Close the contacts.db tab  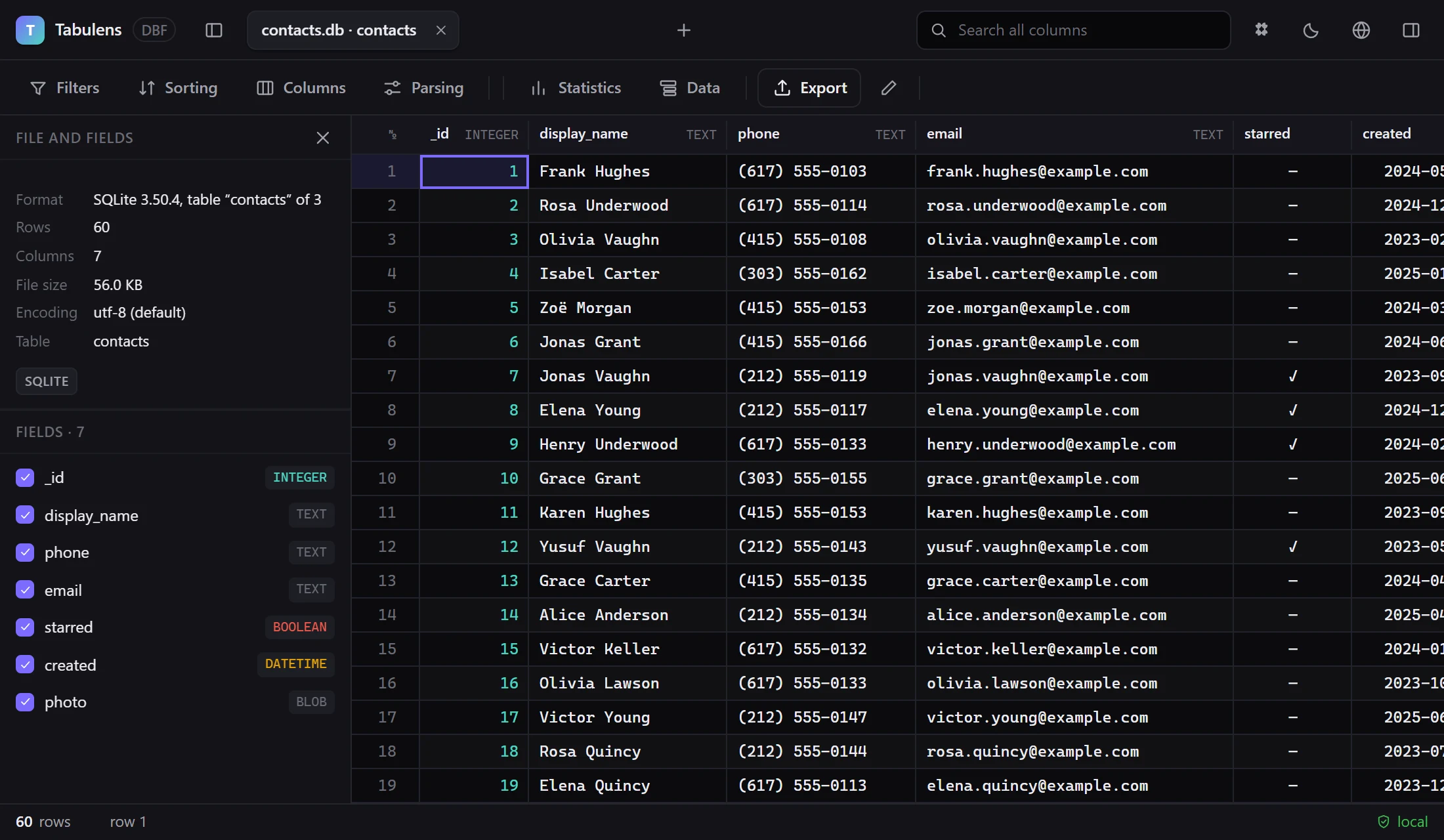[441, 30]
